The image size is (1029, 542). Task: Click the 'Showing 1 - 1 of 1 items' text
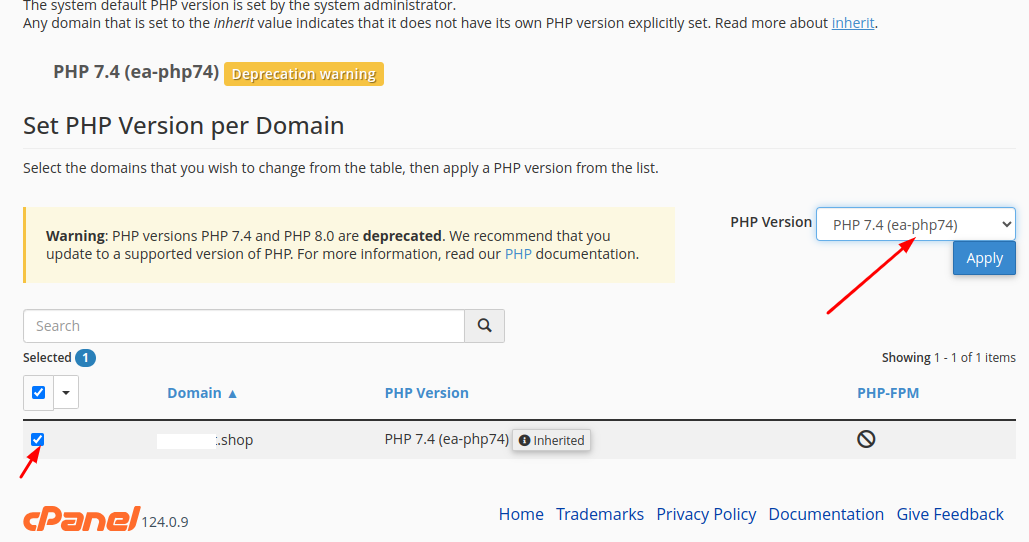click(x=948, y=358)
